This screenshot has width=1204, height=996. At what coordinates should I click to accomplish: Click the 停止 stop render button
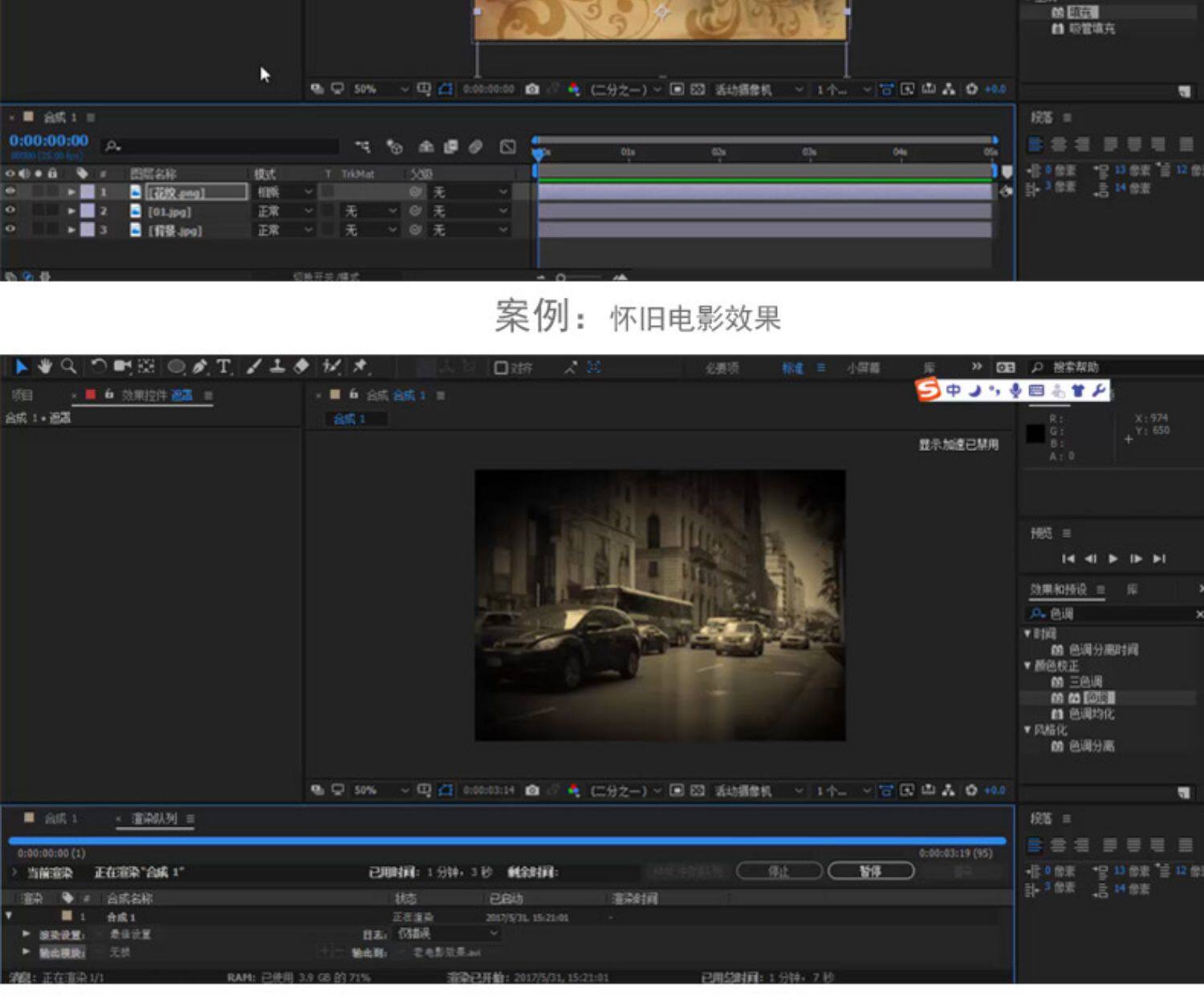[779, 871]
